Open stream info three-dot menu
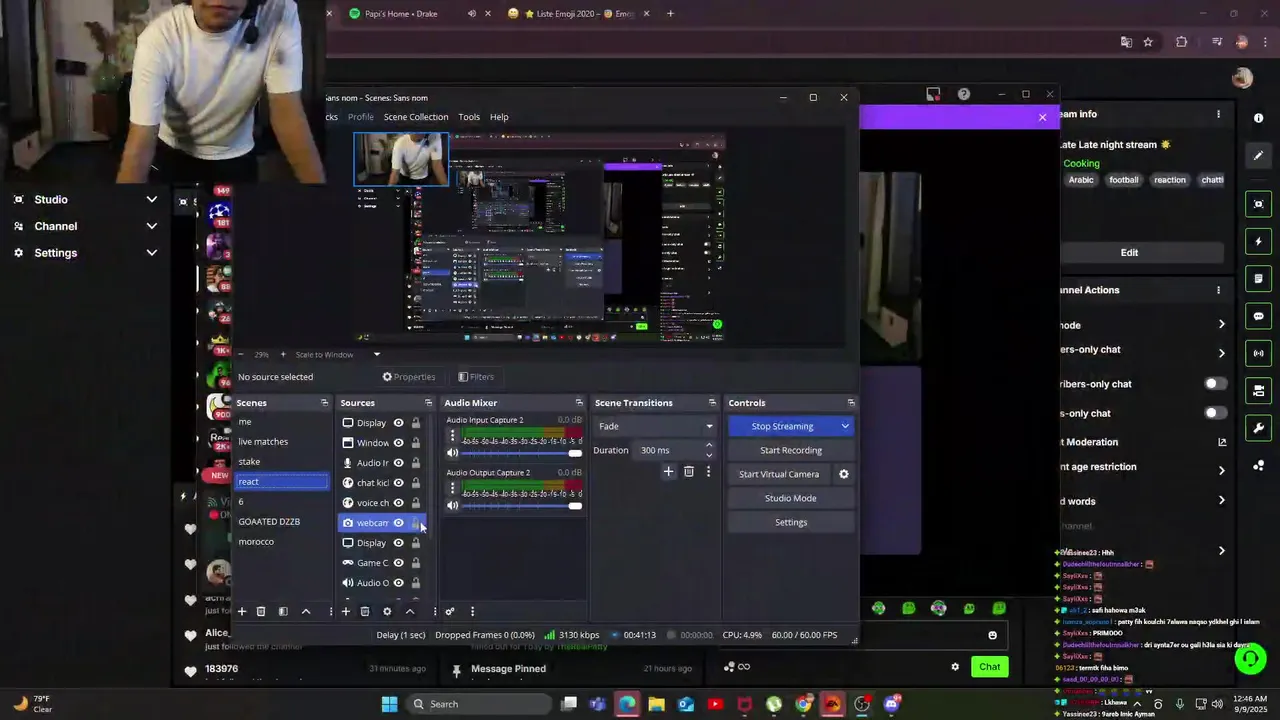Image resolution: width=1280 pixels, height=720 pixels. (x=1218, y=114)
